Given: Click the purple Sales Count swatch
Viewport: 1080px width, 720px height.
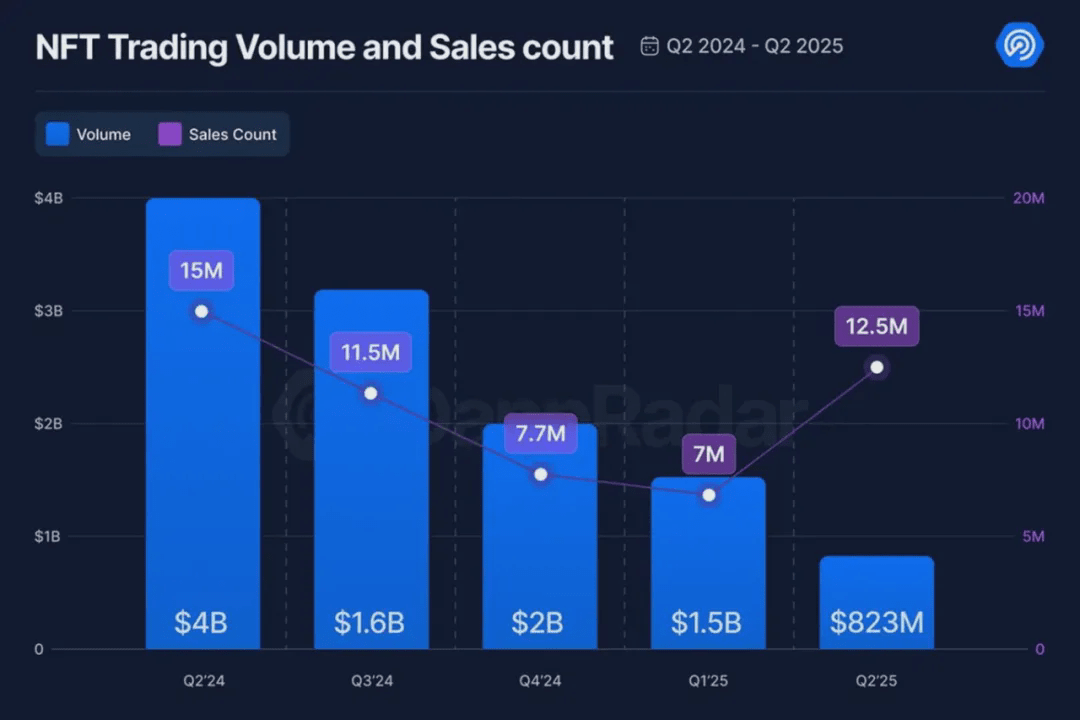Looking at the screenshot, I should 170,134.
